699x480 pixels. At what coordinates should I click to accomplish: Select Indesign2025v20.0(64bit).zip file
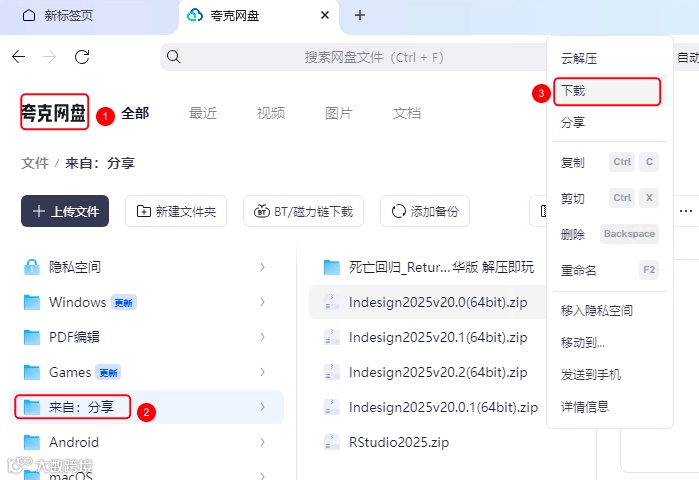(428, 302)
